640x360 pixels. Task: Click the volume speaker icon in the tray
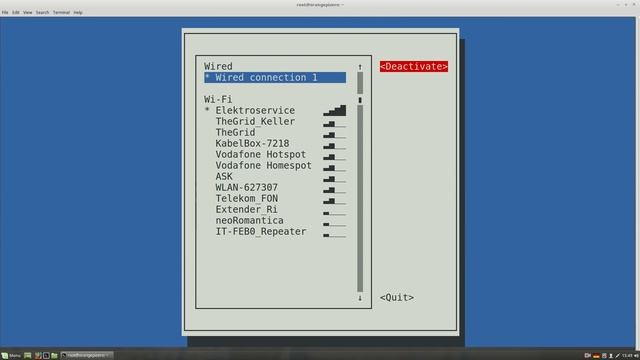coord(636,356)
